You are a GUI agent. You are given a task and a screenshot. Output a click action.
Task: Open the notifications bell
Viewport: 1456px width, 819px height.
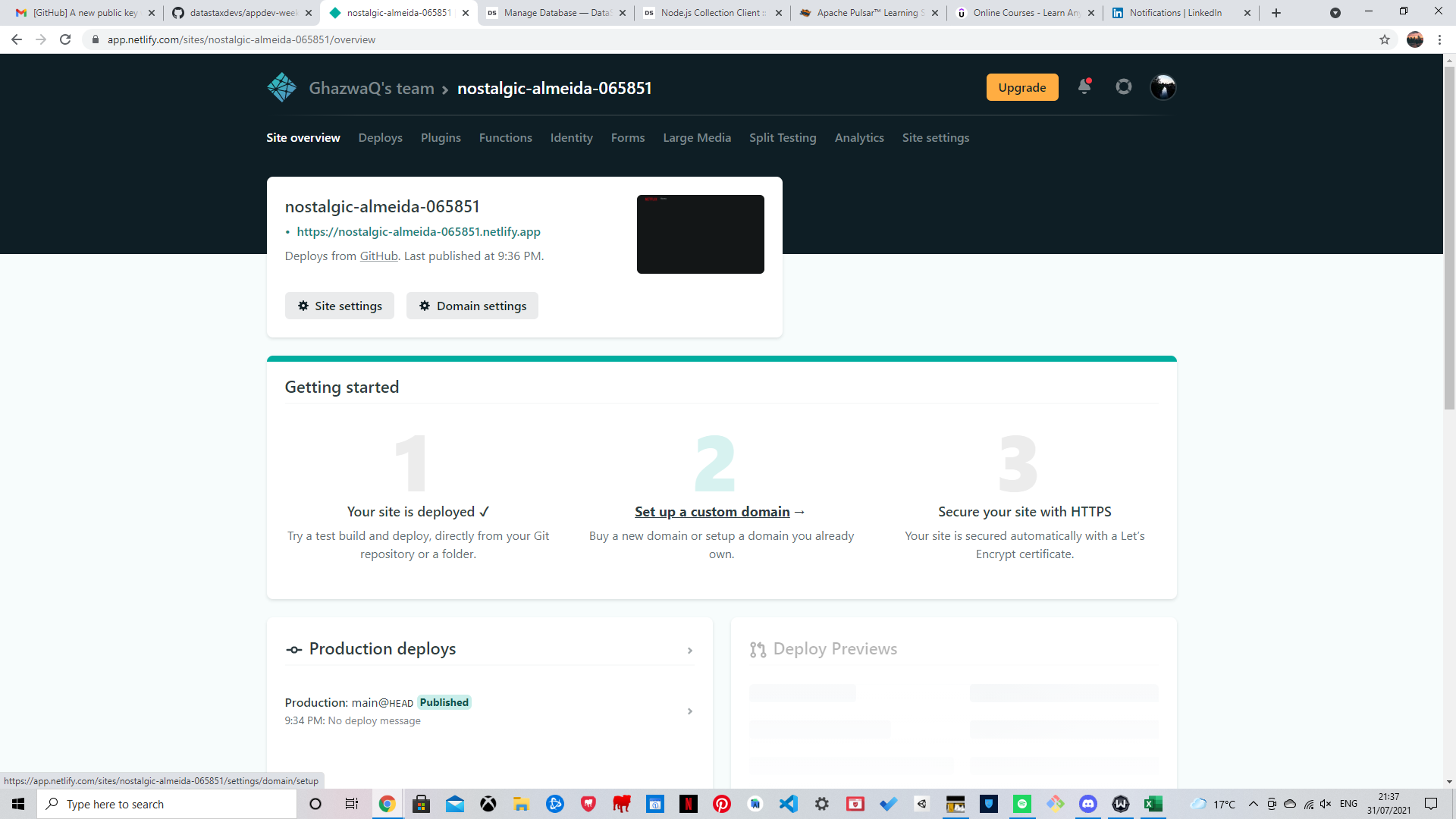point(1084,87)
